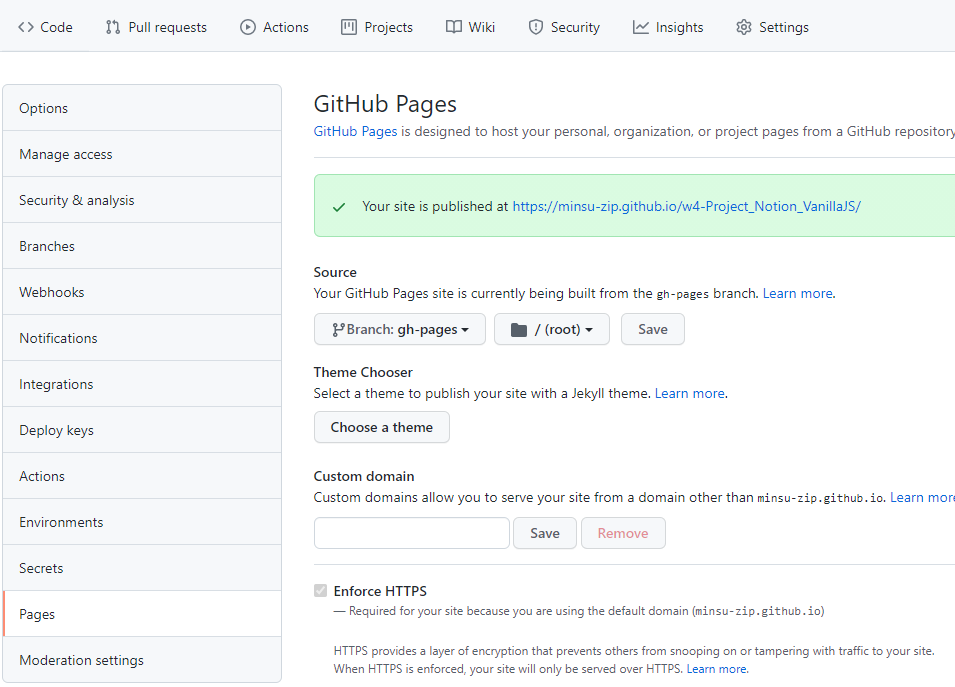955x687 pixels.
Task: Click the GitHub Pages heading text
Action: [385, 104]
